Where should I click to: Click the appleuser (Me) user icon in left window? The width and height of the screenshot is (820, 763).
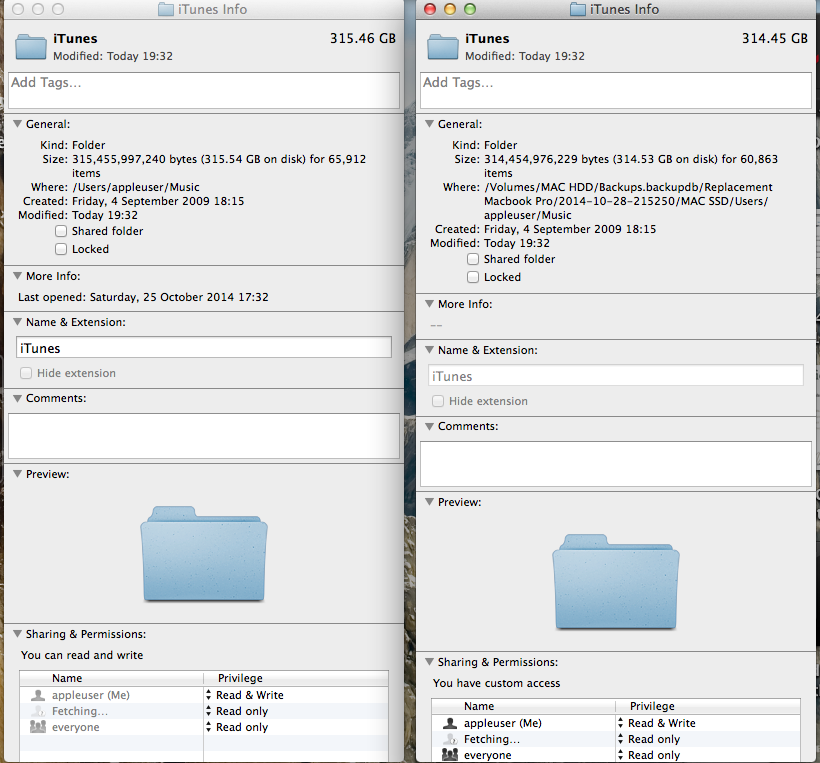tap(38, 695)
